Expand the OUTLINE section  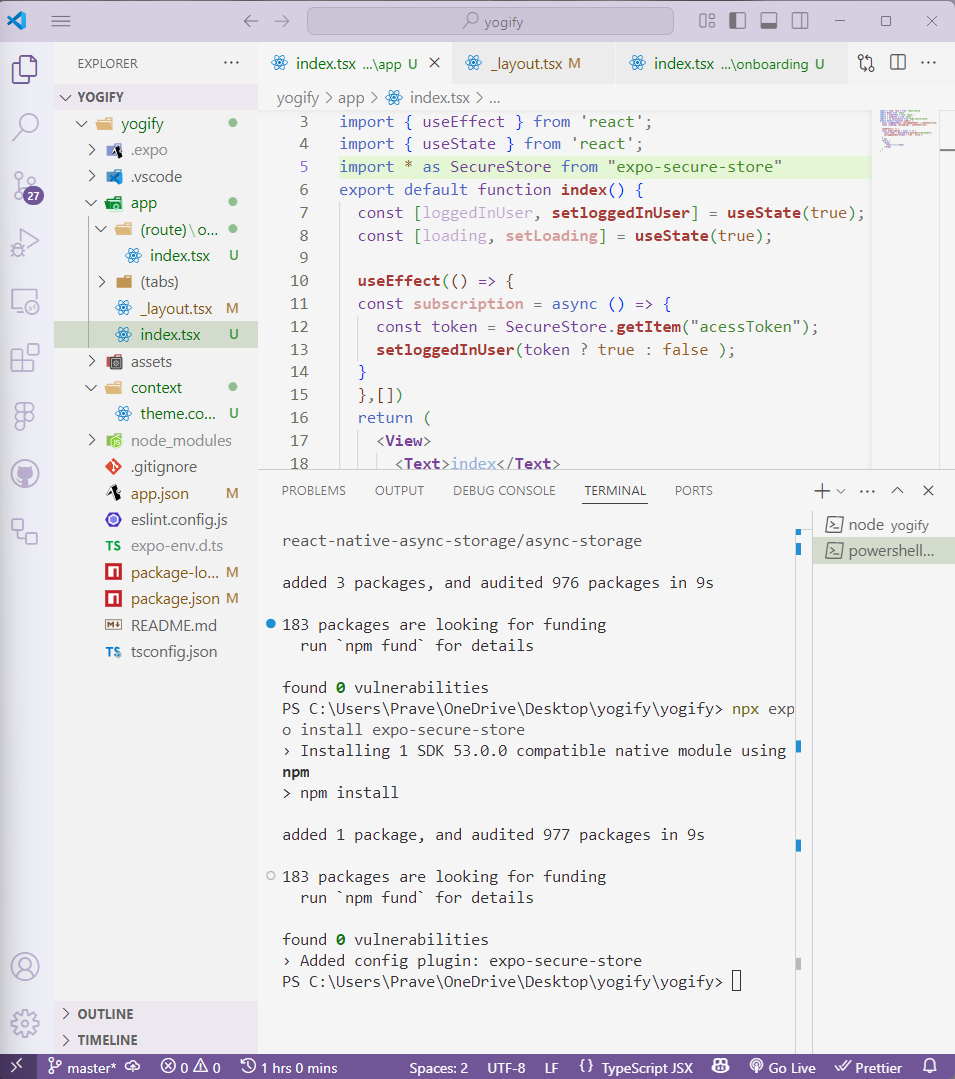click(x=155, y=1014)
